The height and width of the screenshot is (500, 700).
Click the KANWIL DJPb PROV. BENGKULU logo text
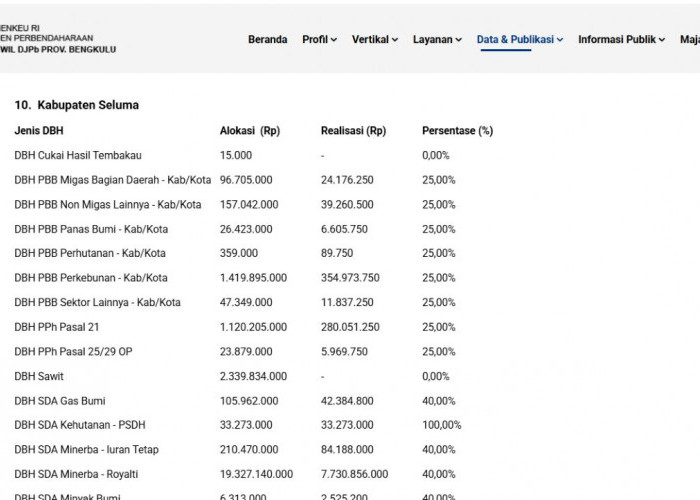(58, 50)
